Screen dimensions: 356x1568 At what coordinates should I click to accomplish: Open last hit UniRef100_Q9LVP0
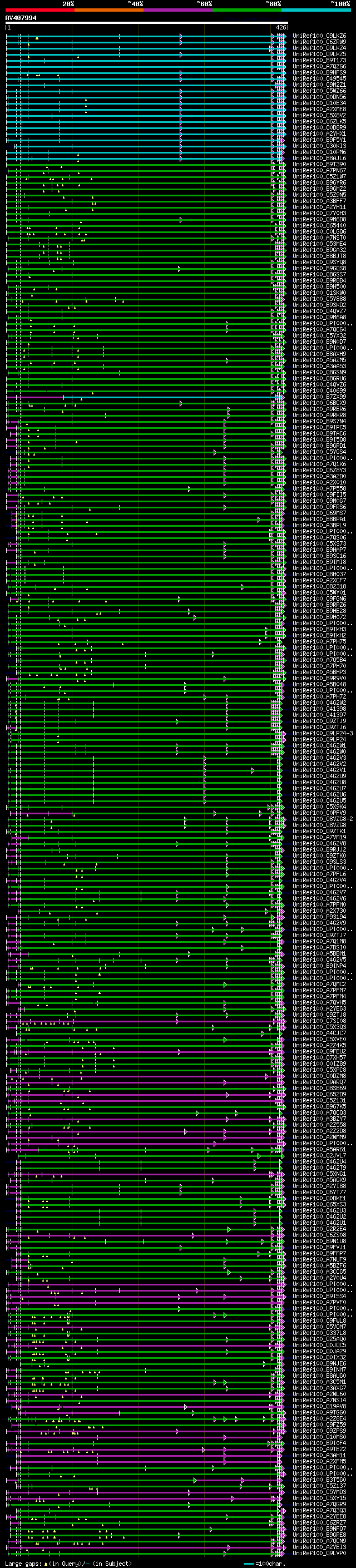pyautogui.click(x=319, y=1553)
